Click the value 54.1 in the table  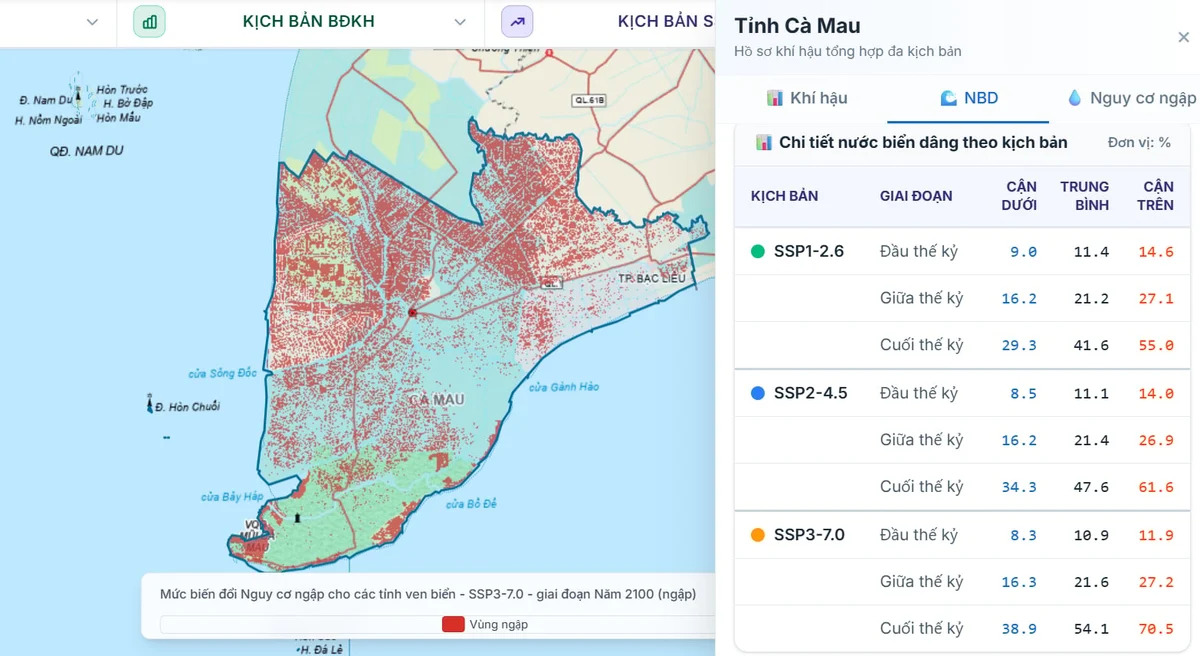(x=1091, y=629)
